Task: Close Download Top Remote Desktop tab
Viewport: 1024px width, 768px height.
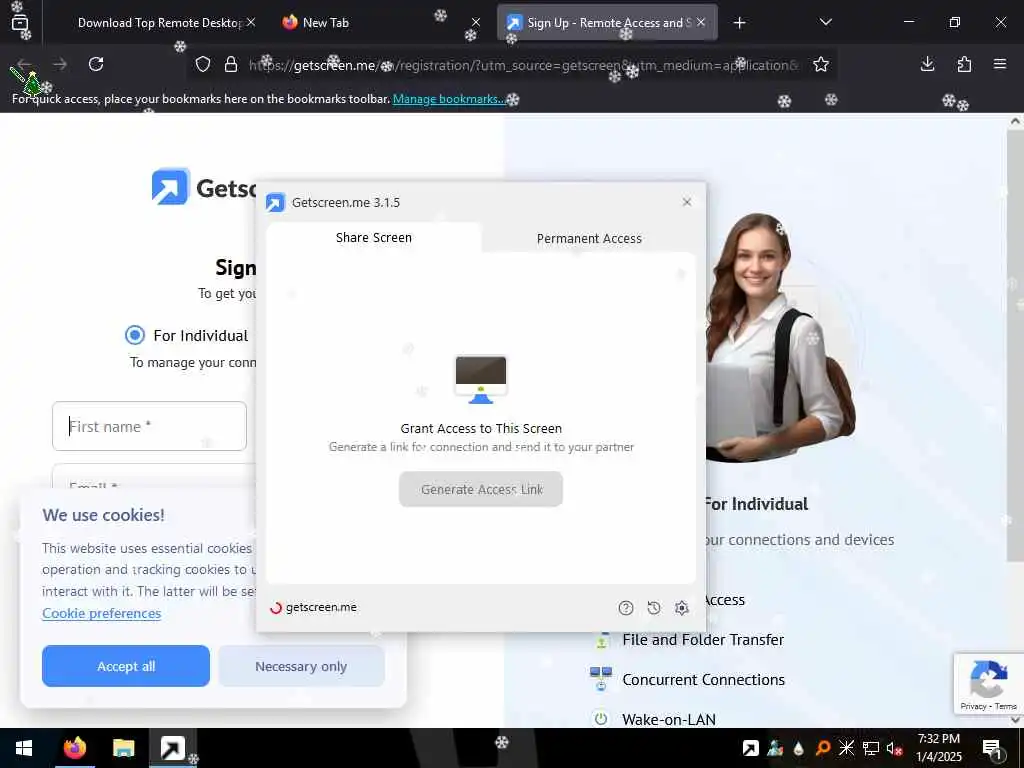Action: (x=251, y=22)
